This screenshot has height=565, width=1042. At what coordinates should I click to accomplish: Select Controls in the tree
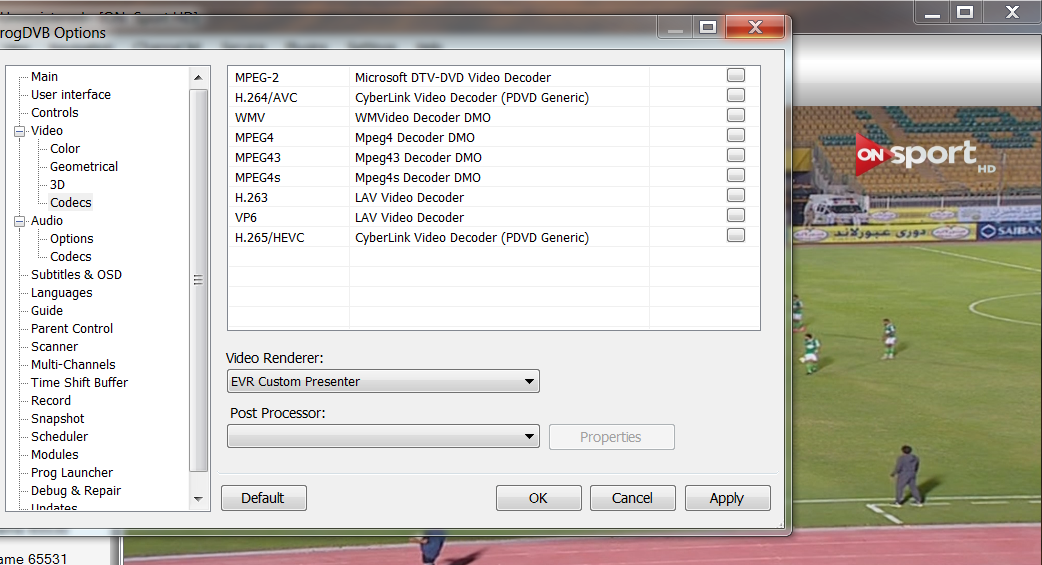click(54, 112)
